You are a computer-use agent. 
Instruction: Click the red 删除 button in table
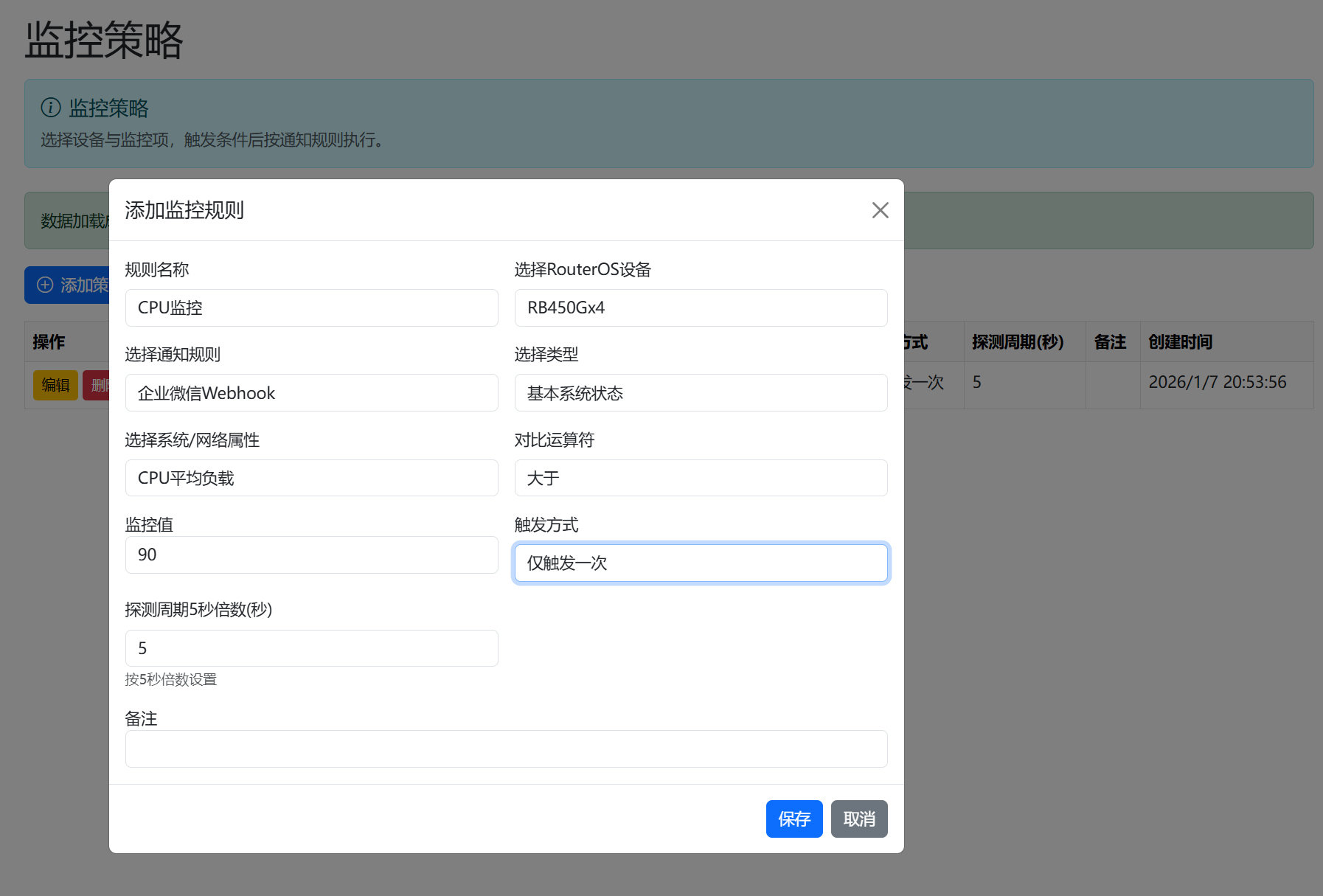[97, 385]
